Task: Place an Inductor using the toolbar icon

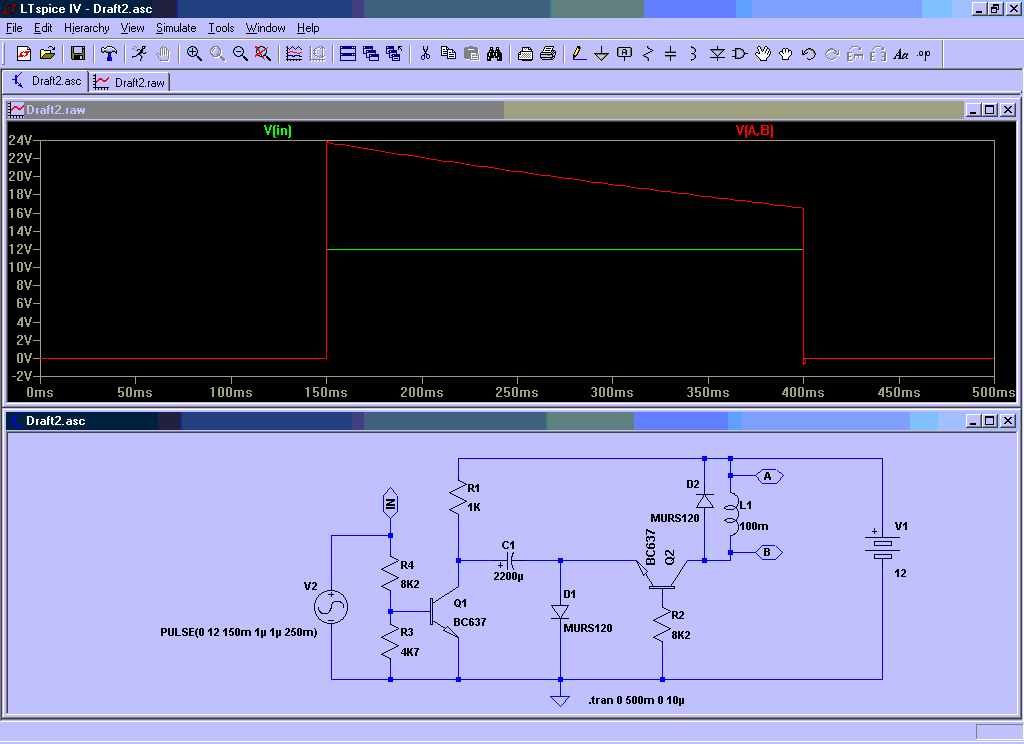Action: pos(694,54)
